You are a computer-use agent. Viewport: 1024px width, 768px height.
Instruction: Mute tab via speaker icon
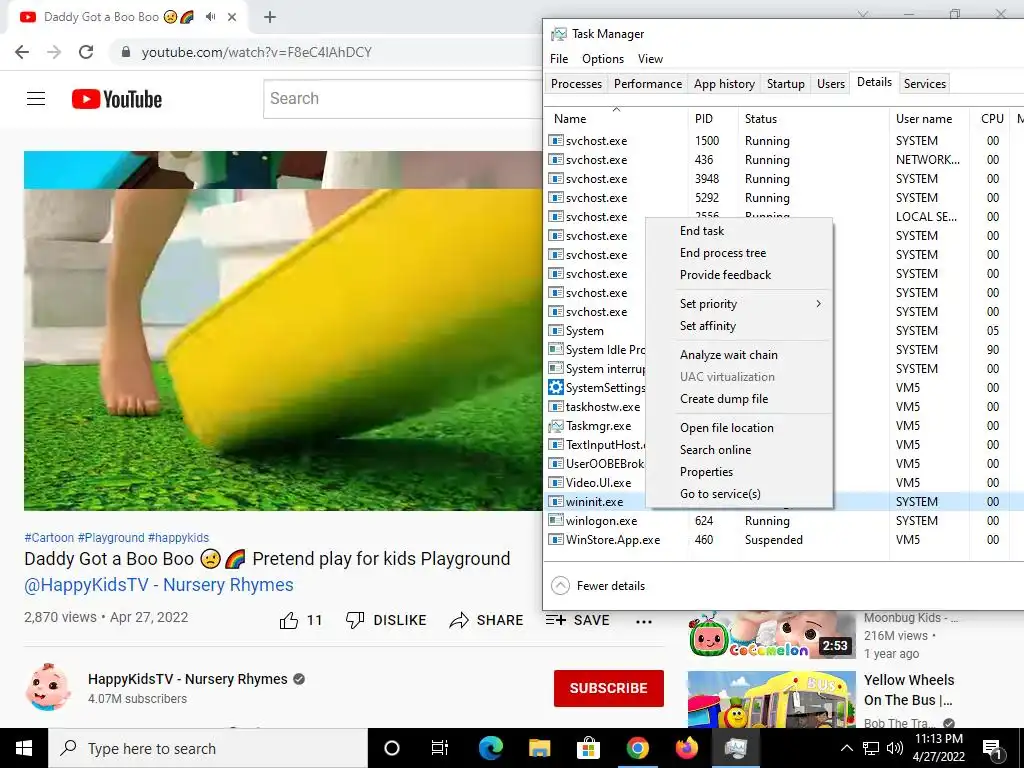[x=210, y=17]
